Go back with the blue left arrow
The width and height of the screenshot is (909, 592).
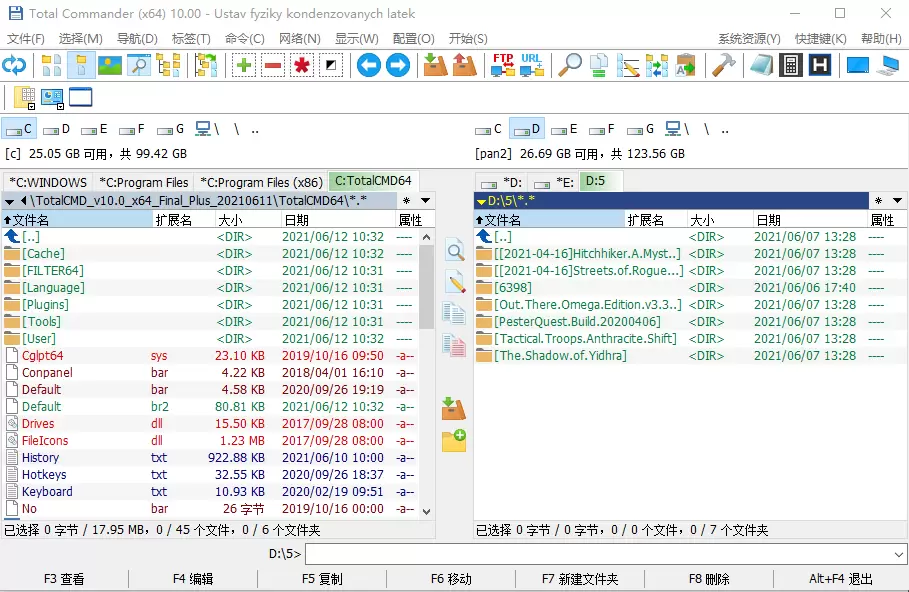(x=369, y=65)
